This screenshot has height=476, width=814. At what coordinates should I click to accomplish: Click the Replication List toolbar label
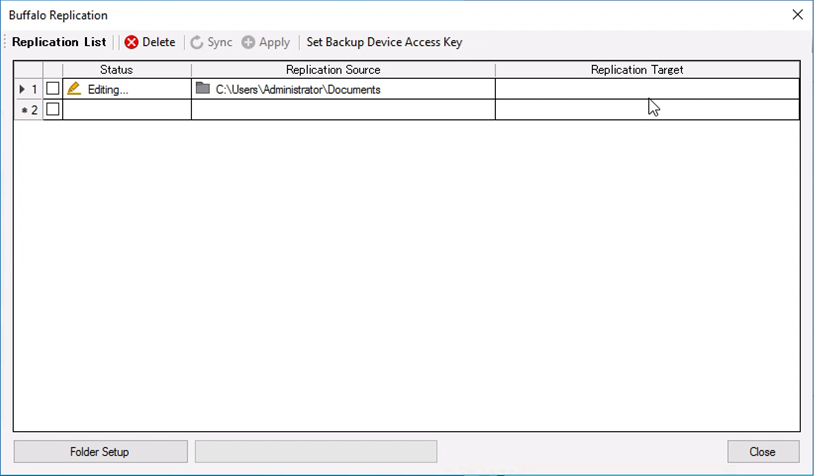pyautogui.click(x=59, y=42)
